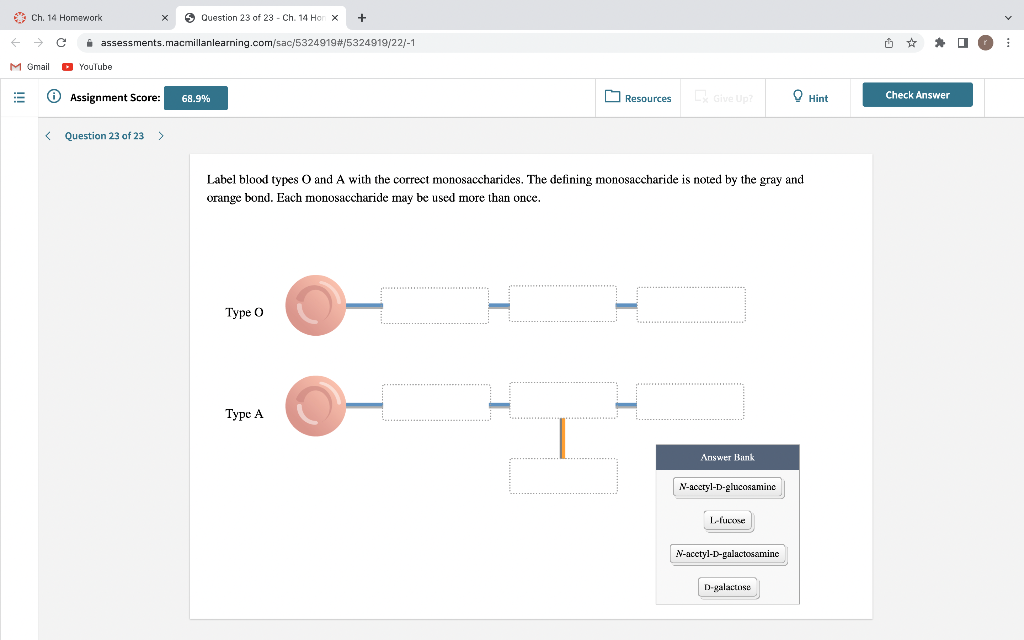Click the Answer Bank header
This screenshot has height=640, width=1024.
[x=728, y=457]
